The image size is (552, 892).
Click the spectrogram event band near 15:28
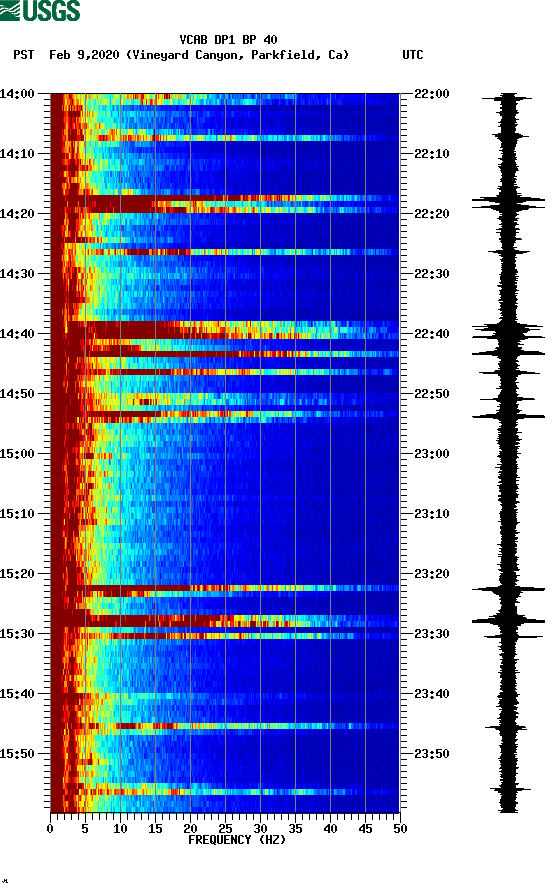pyautogui.click(x=225, y=621)
